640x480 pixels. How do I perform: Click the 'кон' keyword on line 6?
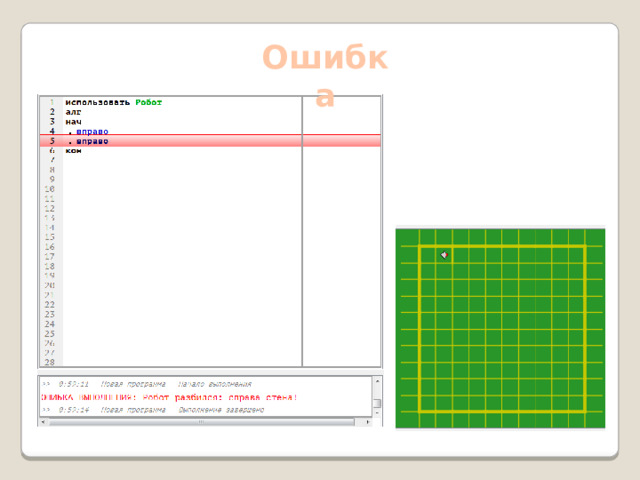click(x=74, y=151)
